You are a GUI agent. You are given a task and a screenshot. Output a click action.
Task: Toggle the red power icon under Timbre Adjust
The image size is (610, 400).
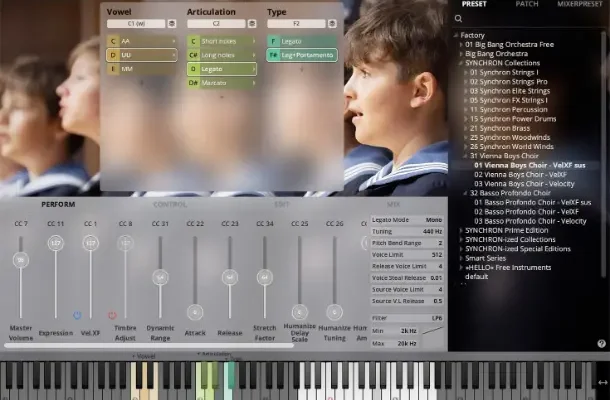click(112, 315)
